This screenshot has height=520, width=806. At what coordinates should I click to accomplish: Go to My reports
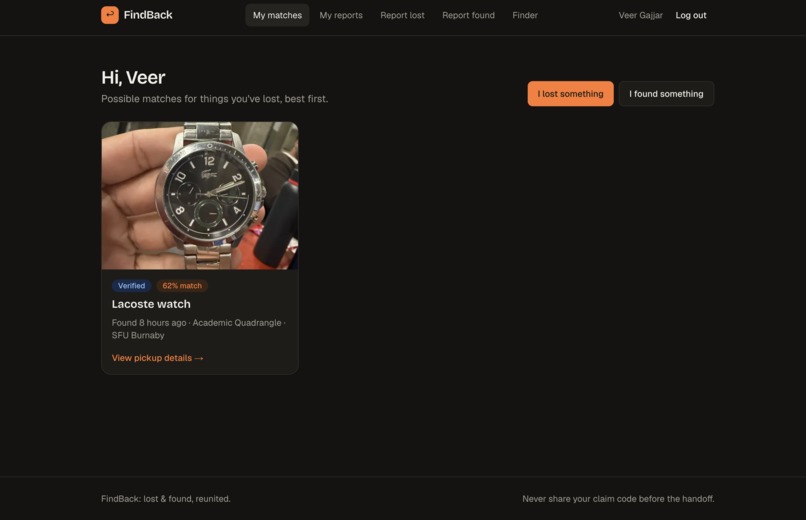click(341, 15)
